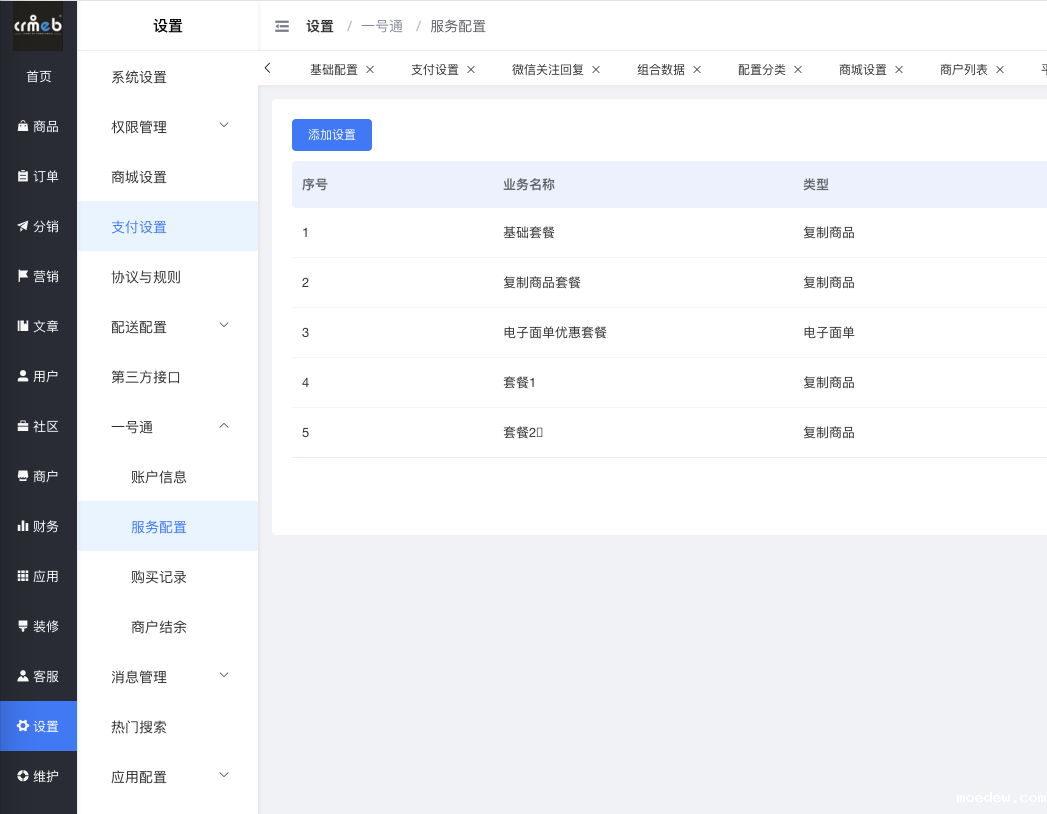
Task: Close the 微信关注回复 tab
Action: tap(596, 70)
